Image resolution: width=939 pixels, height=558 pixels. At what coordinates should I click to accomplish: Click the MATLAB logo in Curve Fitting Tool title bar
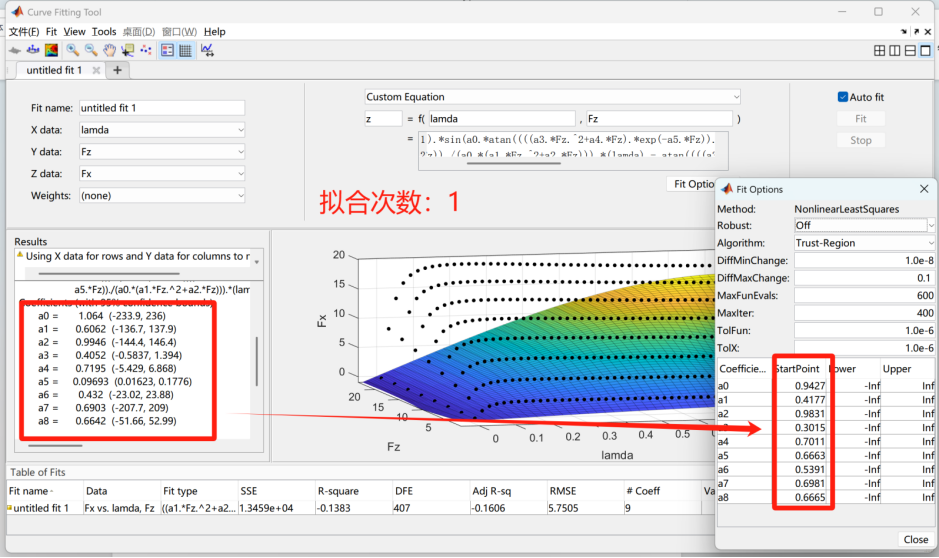point(17,11)
